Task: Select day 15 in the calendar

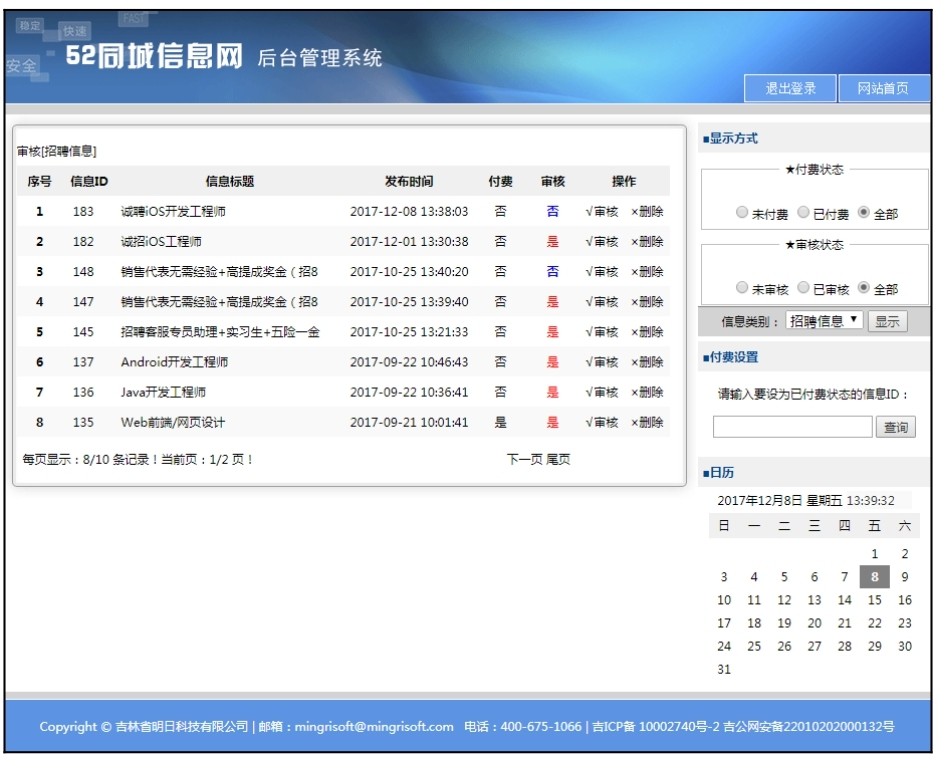Action: [875, 600]
